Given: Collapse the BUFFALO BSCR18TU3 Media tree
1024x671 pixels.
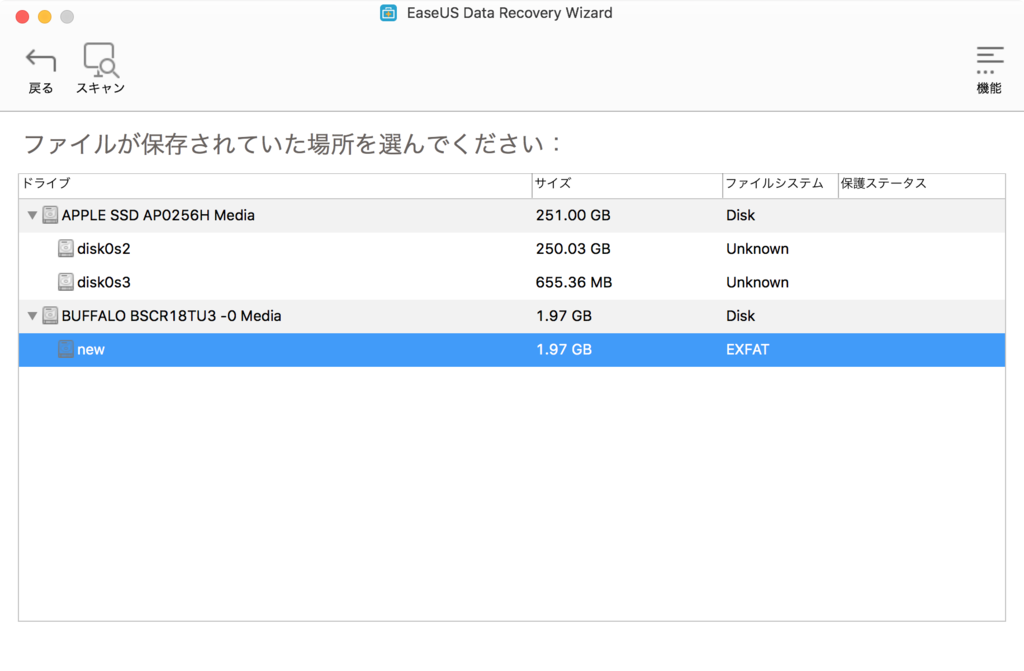Looking at the screenshot, I should coord(31,316).
